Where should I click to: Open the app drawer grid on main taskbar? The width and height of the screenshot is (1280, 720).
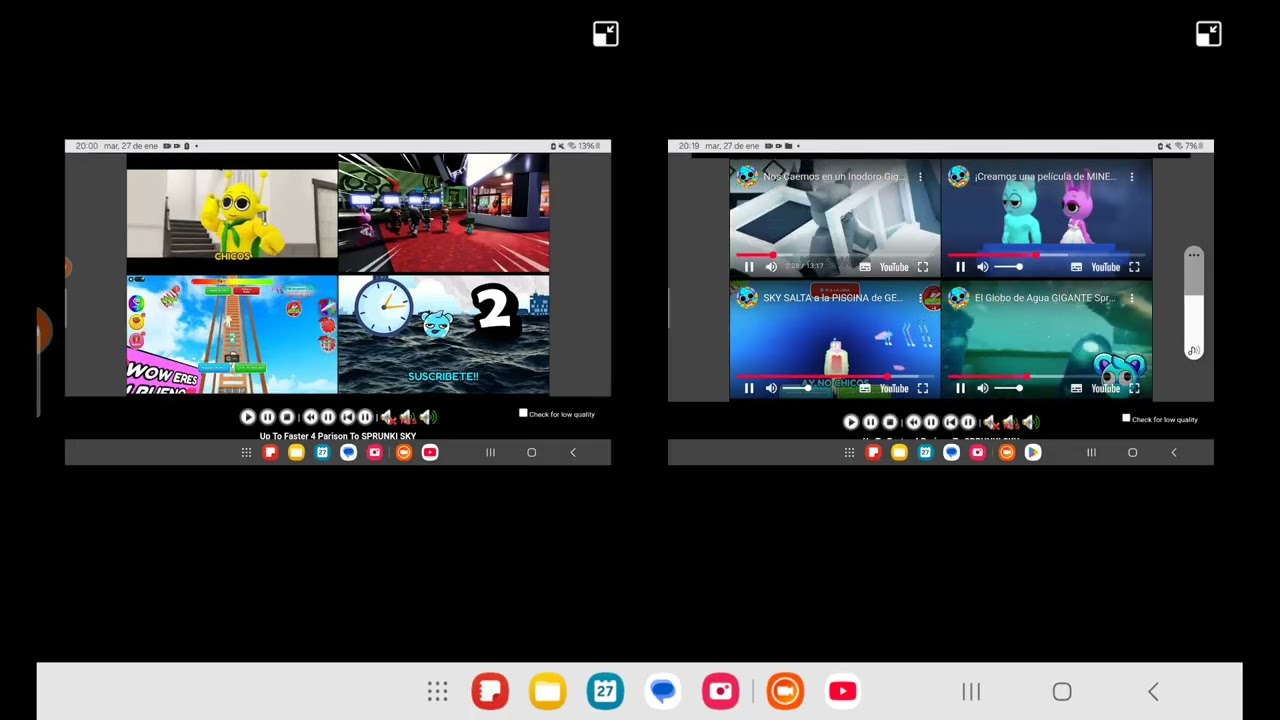pyautogui.click(x=437, y=691)
